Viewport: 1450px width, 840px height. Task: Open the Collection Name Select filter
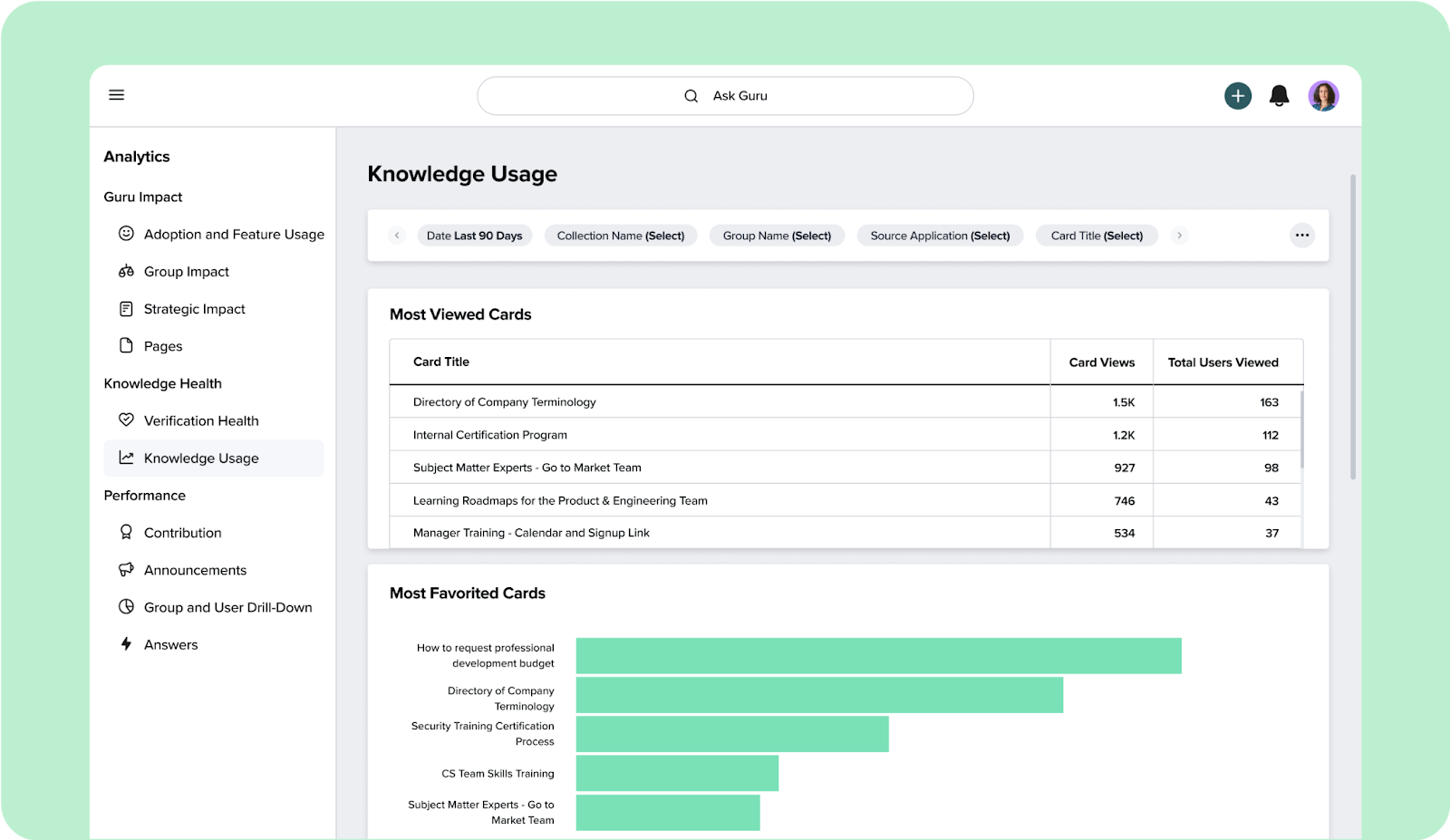tap(620, 235)
